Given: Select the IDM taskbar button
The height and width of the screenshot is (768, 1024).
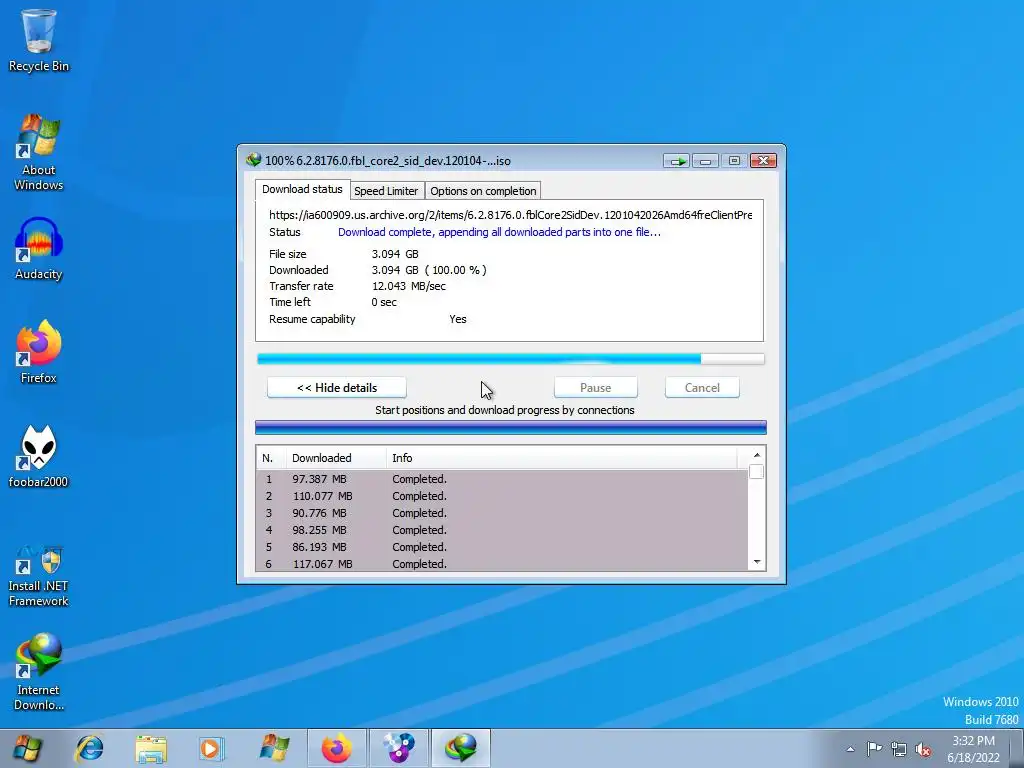Looking at the screenshot, I should pyautogui.click(x=460, y=748).
